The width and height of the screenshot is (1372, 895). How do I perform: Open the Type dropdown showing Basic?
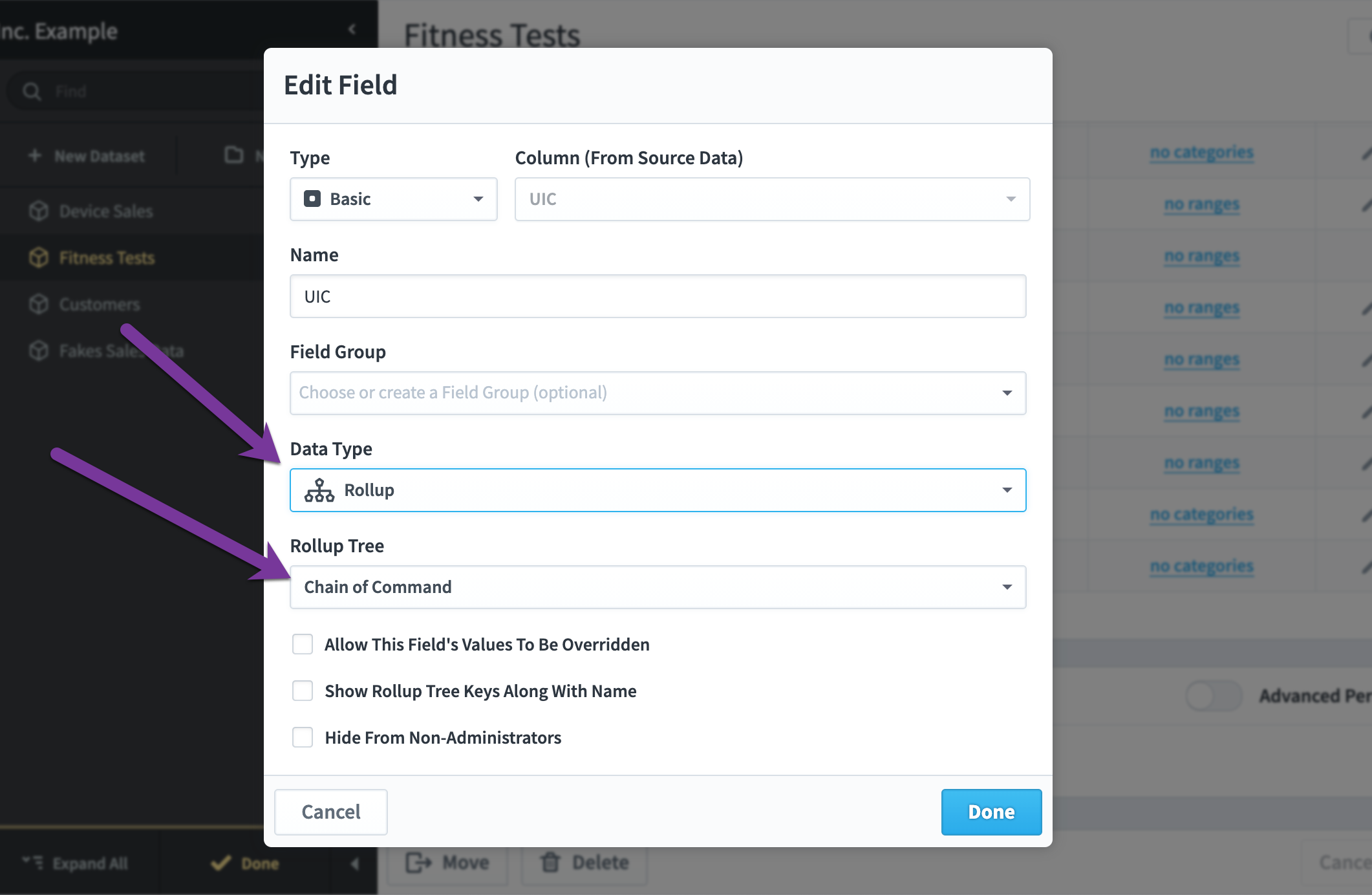click(x=394, y=199)
